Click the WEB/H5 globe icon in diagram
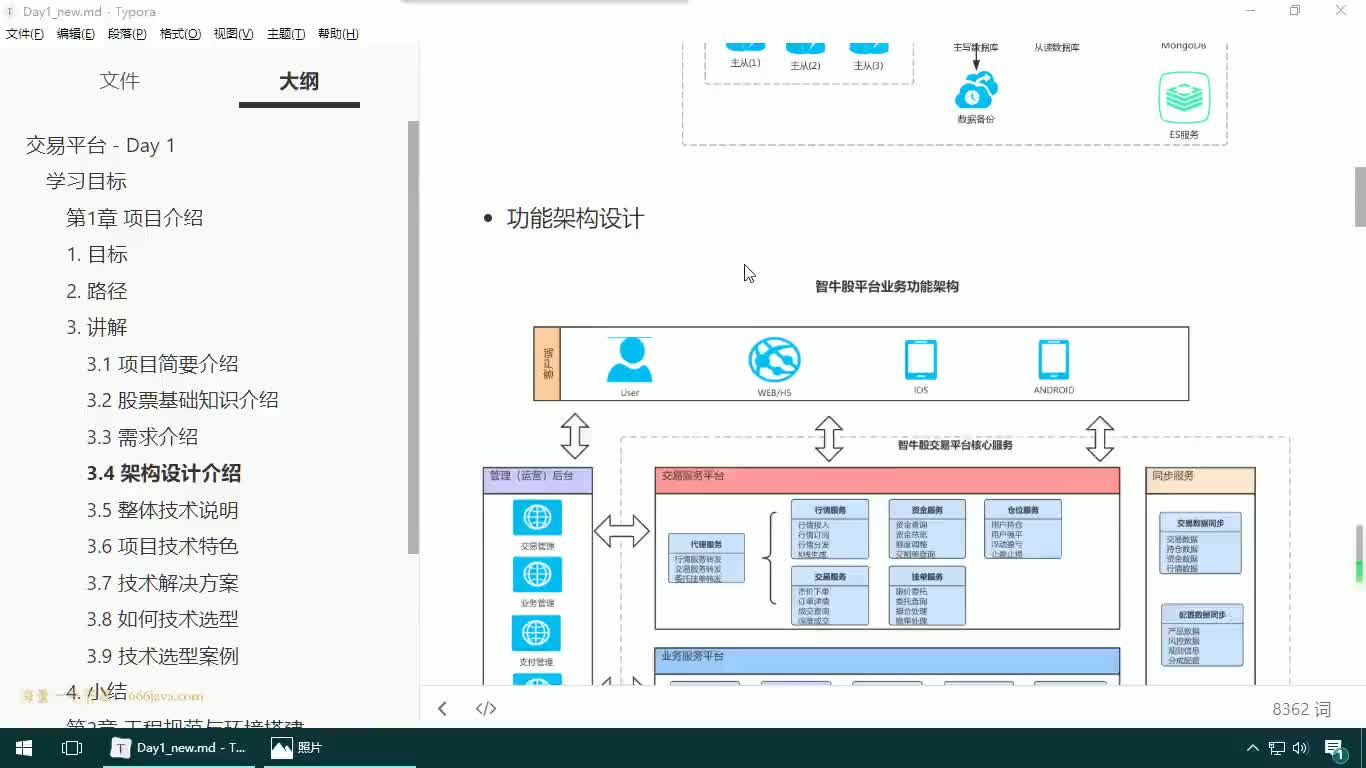The image size is (1366, 768). [774, 360]
